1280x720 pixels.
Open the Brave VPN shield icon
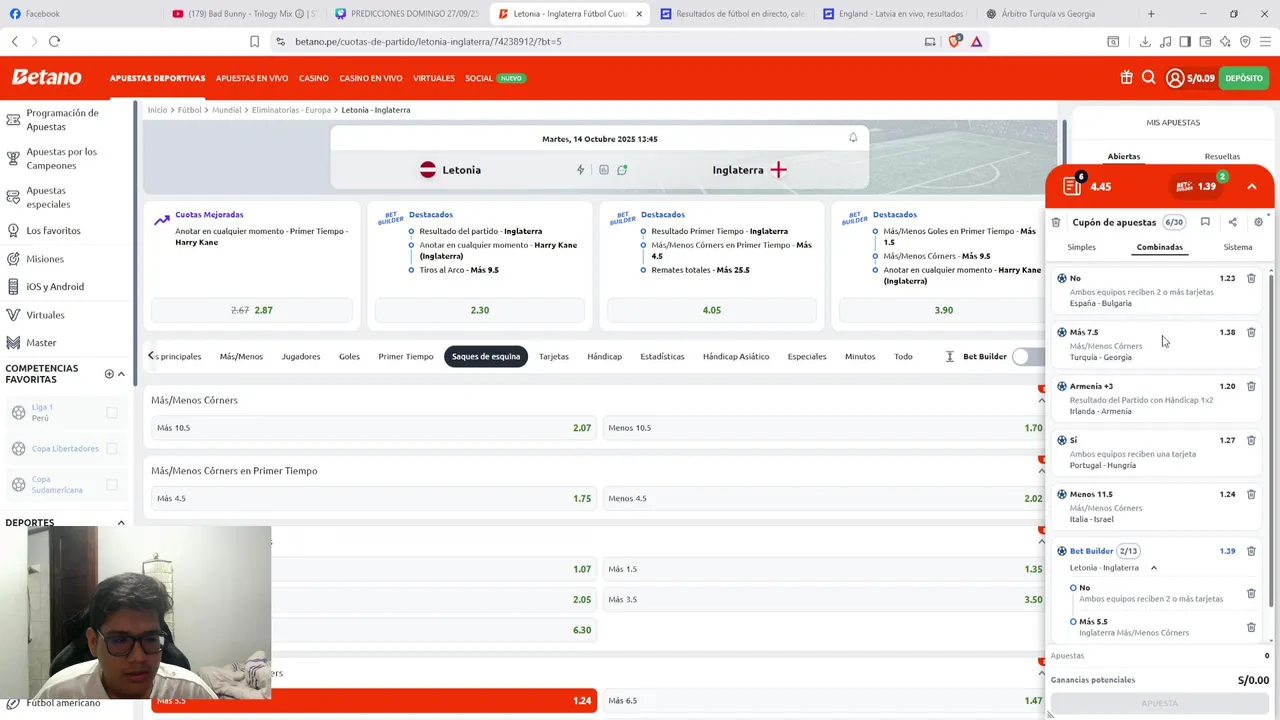(x=1245, y=41)
